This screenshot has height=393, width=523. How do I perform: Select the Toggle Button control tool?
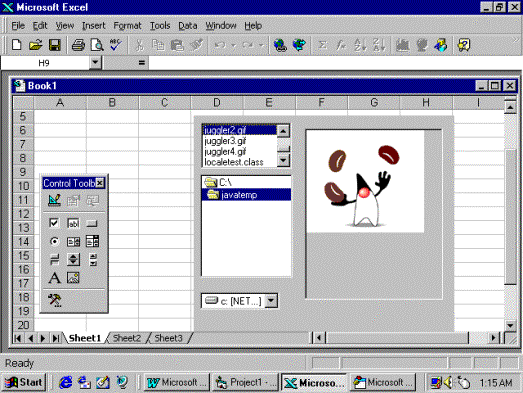click(x=54, y=259)
